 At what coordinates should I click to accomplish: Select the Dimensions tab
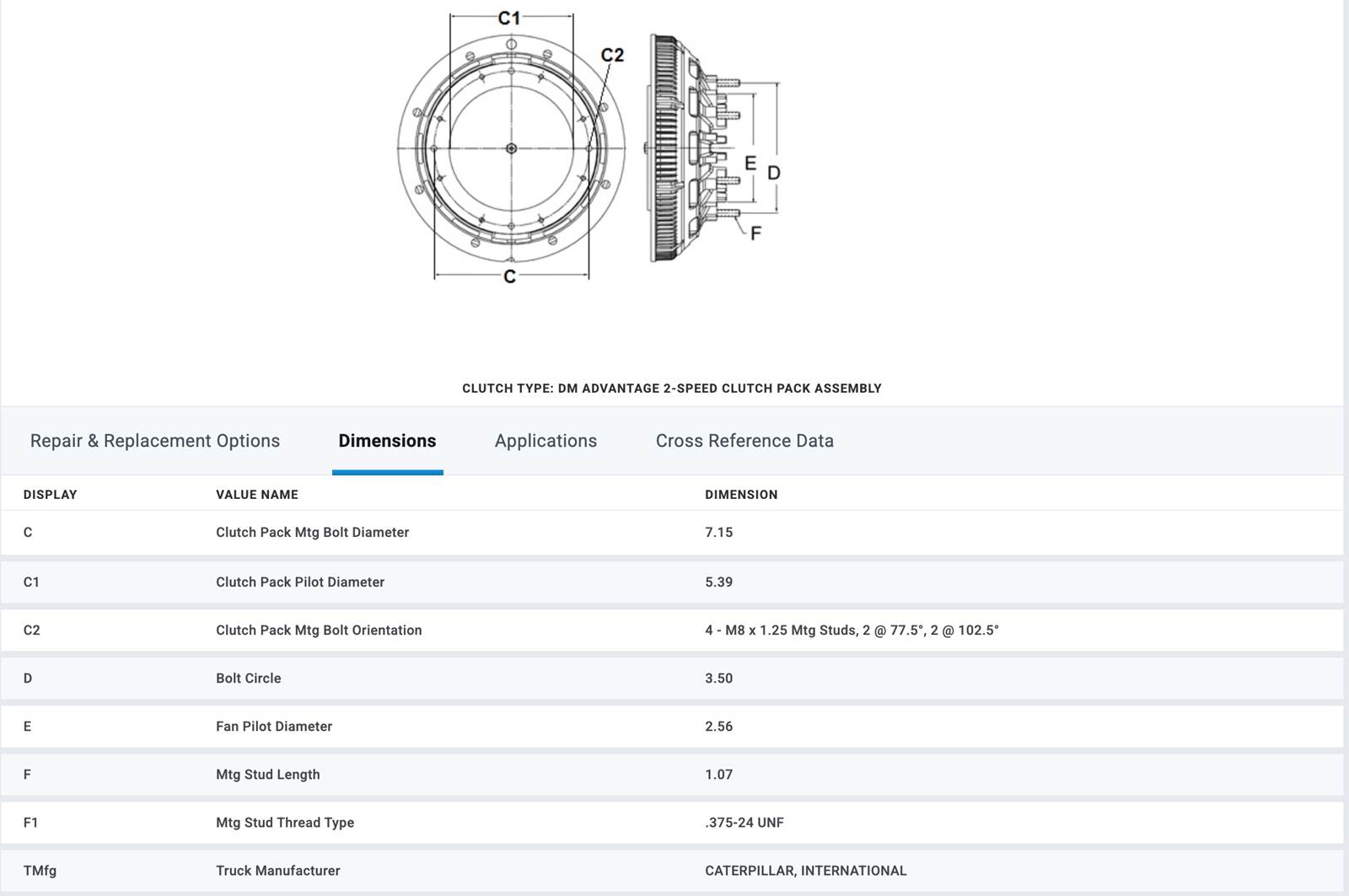pos(387,441)
